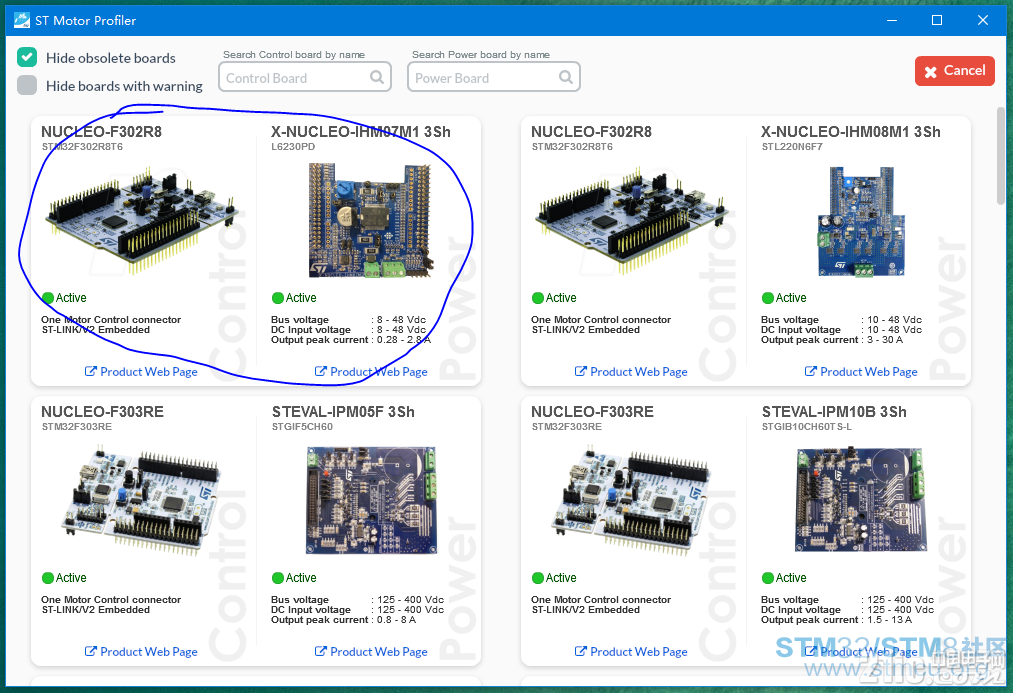Open NUCLEO-F302R8 Product Web Page in IHM08M1 card
This screenshot has height=693, width=1013.
pos(631,371)
